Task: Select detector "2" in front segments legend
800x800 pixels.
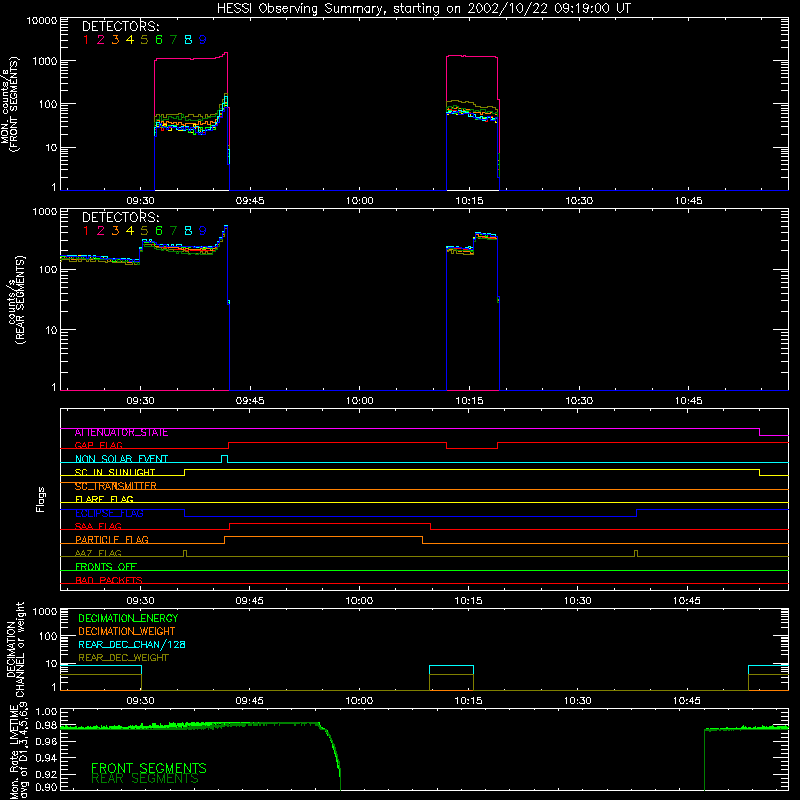Action: click(101, 40)
